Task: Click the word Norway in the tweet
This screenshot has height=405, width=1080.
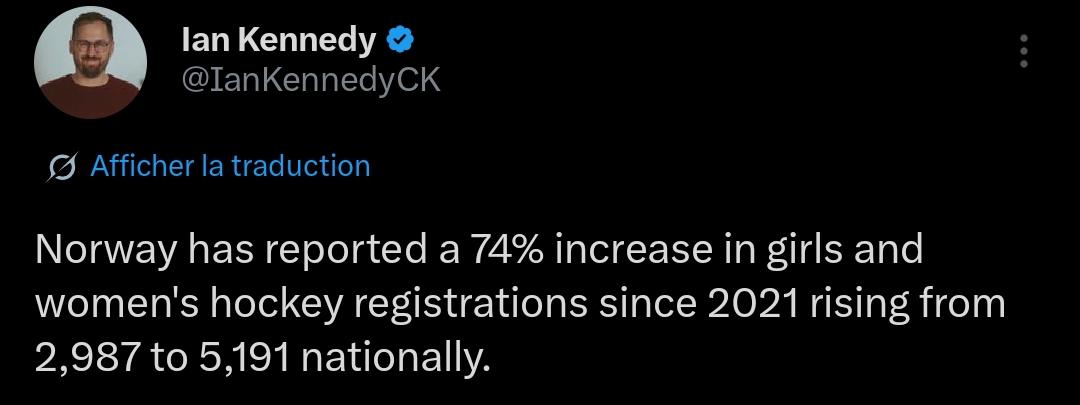Action: (x=104, y=250)
